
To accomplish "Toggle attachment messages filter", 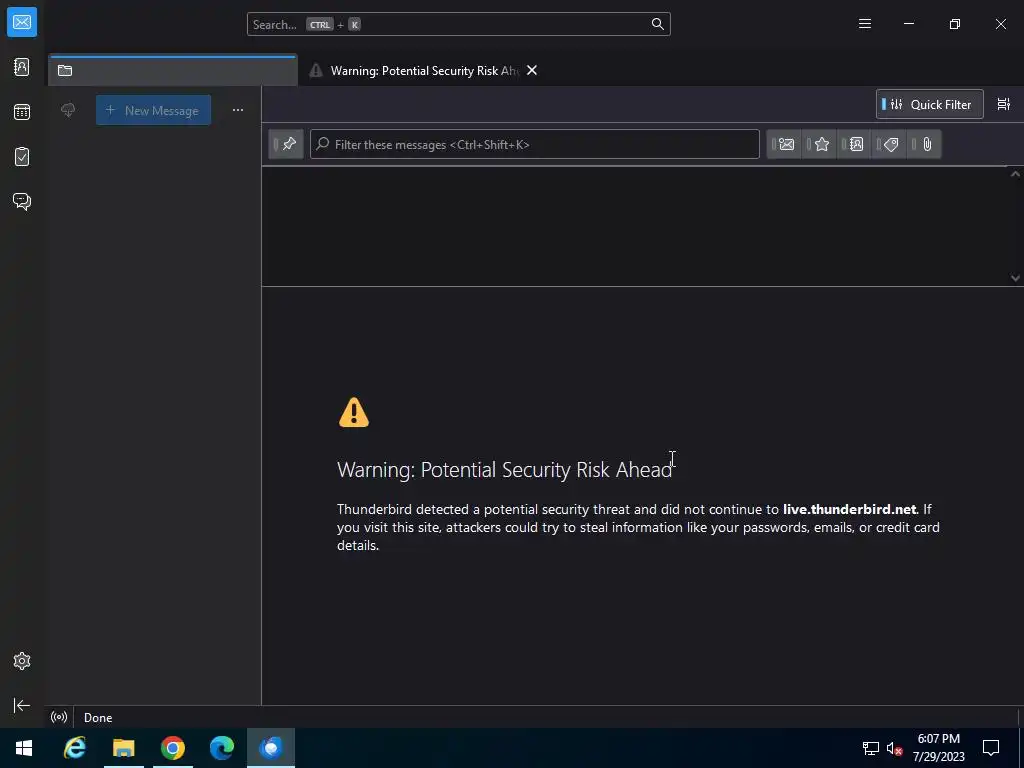I will click(925, 144).
